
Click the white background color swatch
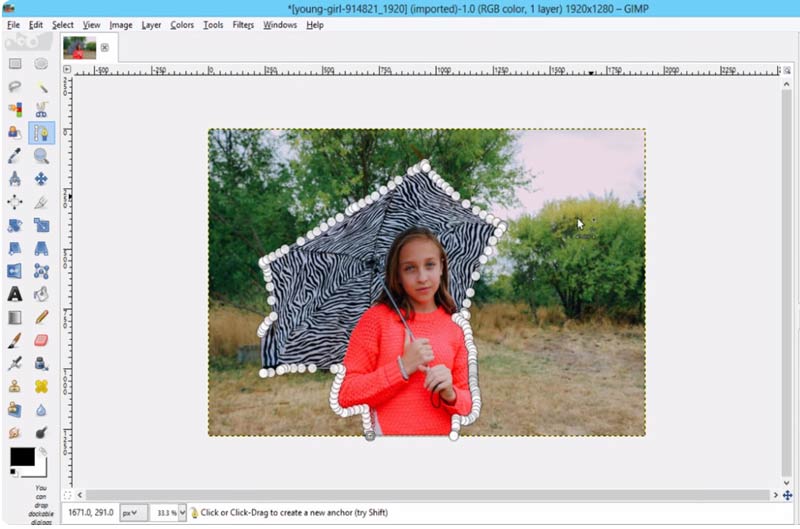[x=40, y=470]
